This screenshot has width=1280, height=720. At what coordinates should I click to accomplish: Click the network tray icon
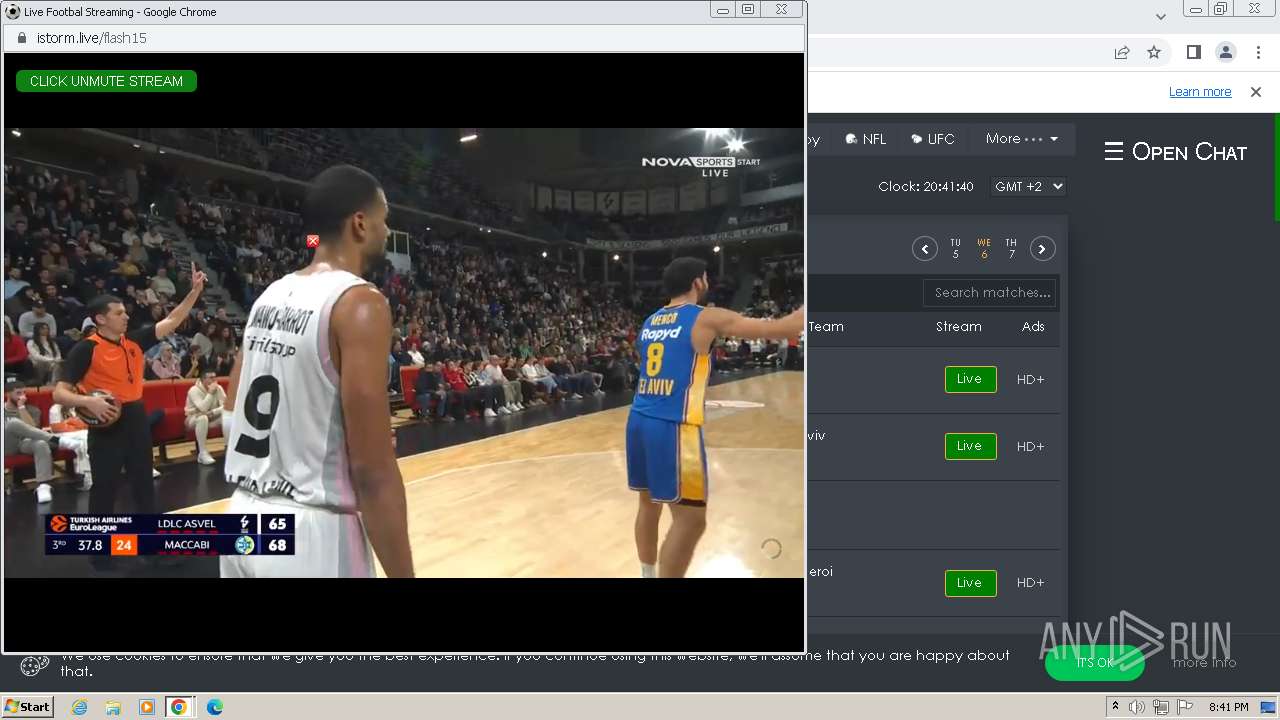coord(1160,707)
